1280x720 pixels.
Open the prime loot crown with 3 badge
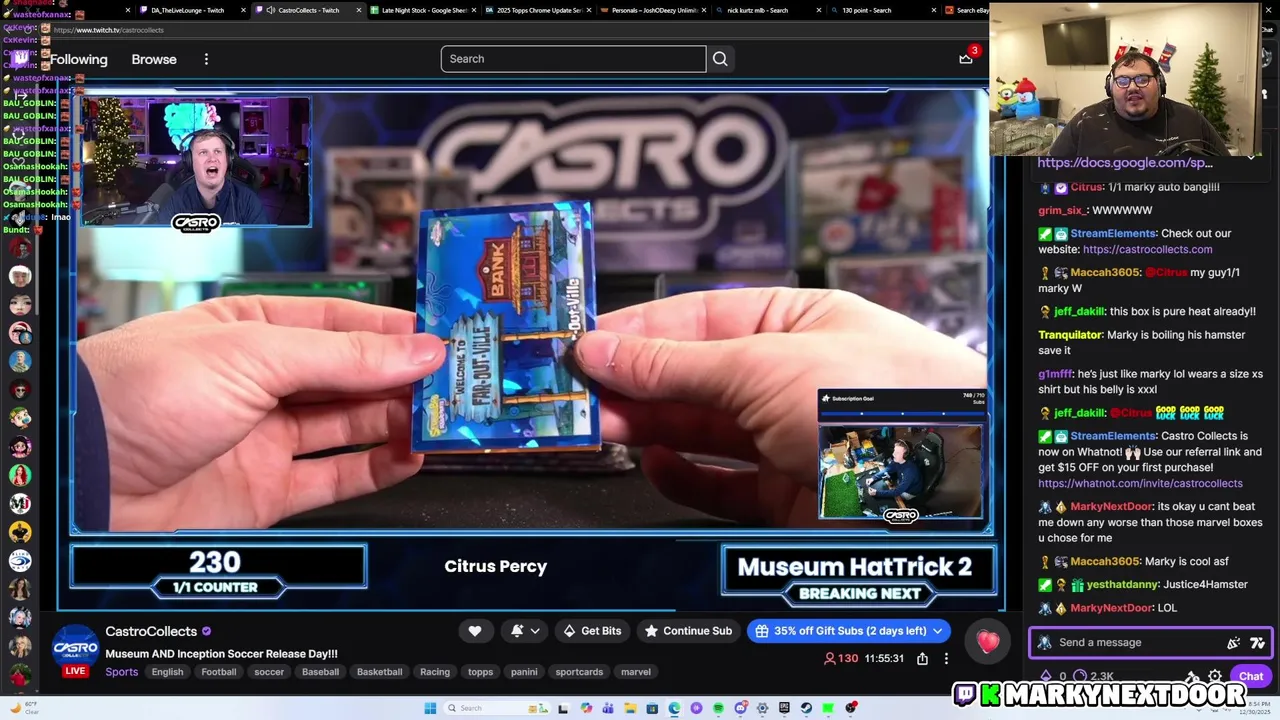[x=966, y=58]
